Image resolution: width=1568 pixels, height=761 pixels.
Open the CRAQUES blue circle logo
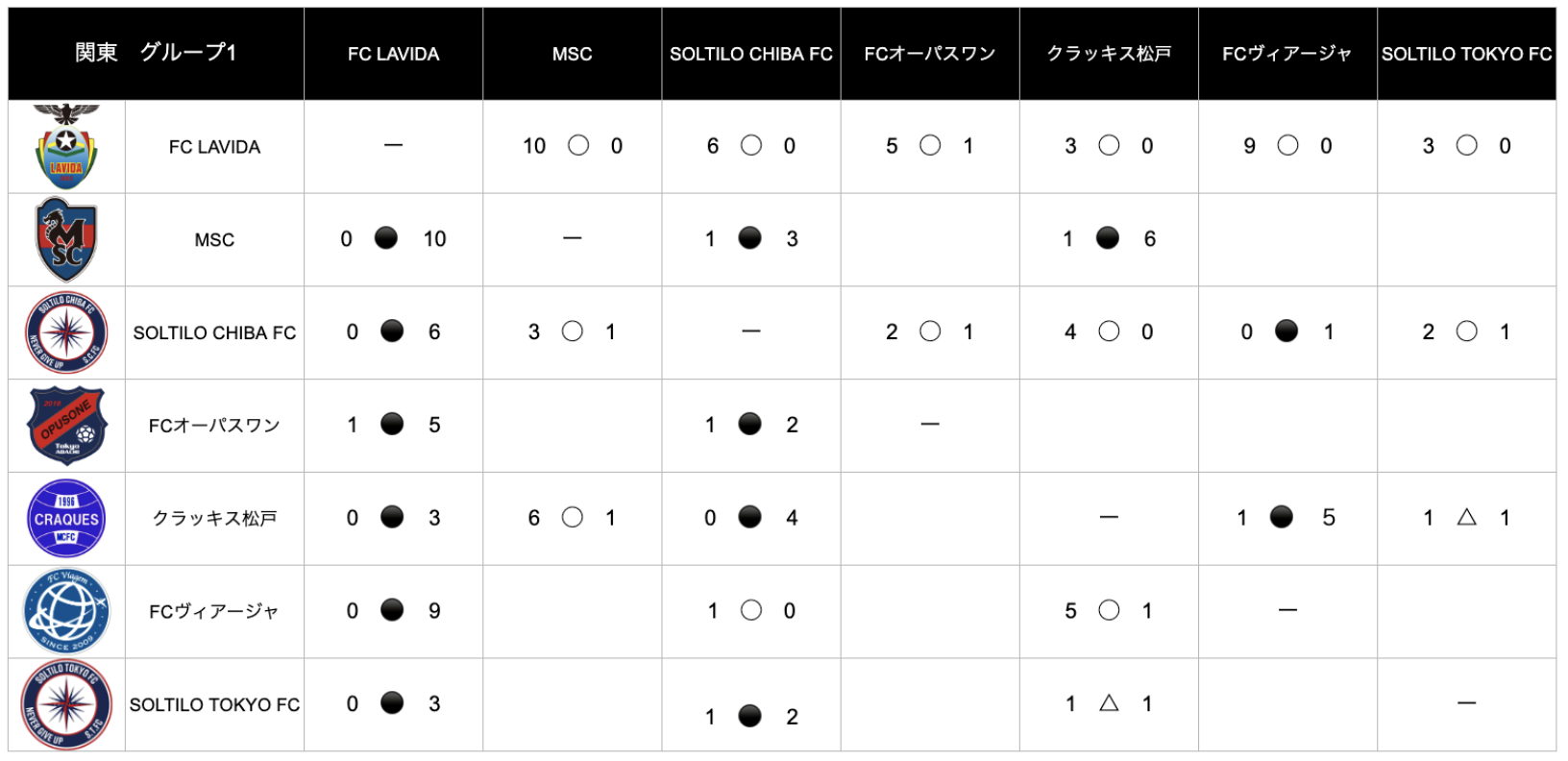coord(66,519)
